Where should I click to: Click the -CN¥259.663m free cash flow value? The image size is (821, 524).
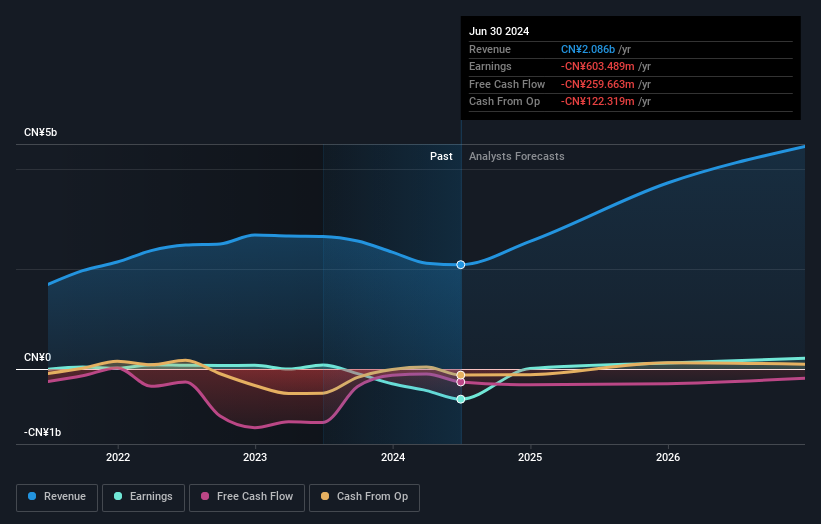coord(597,84)
